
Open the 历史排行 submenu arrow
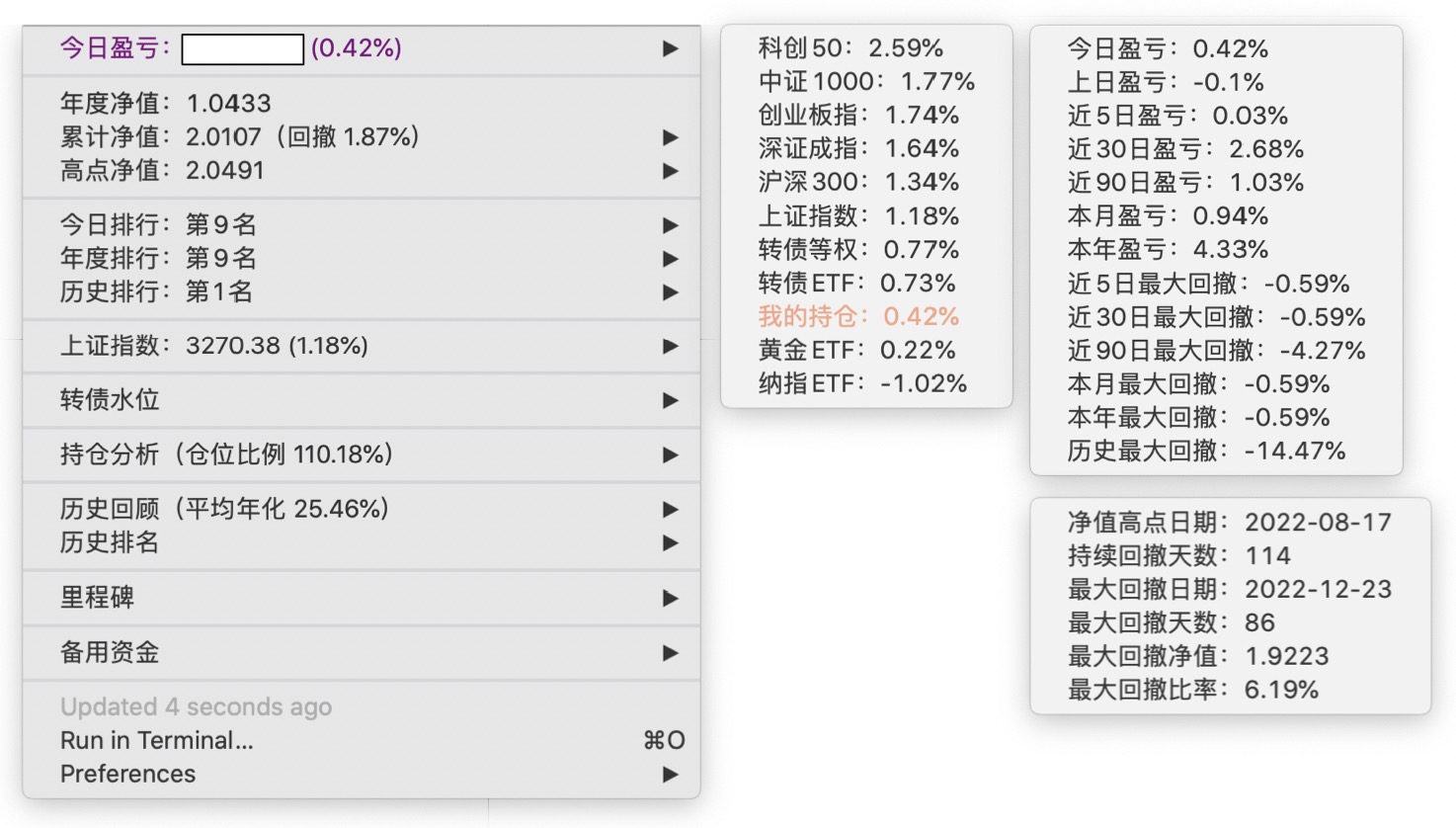[x=671, y=292]
